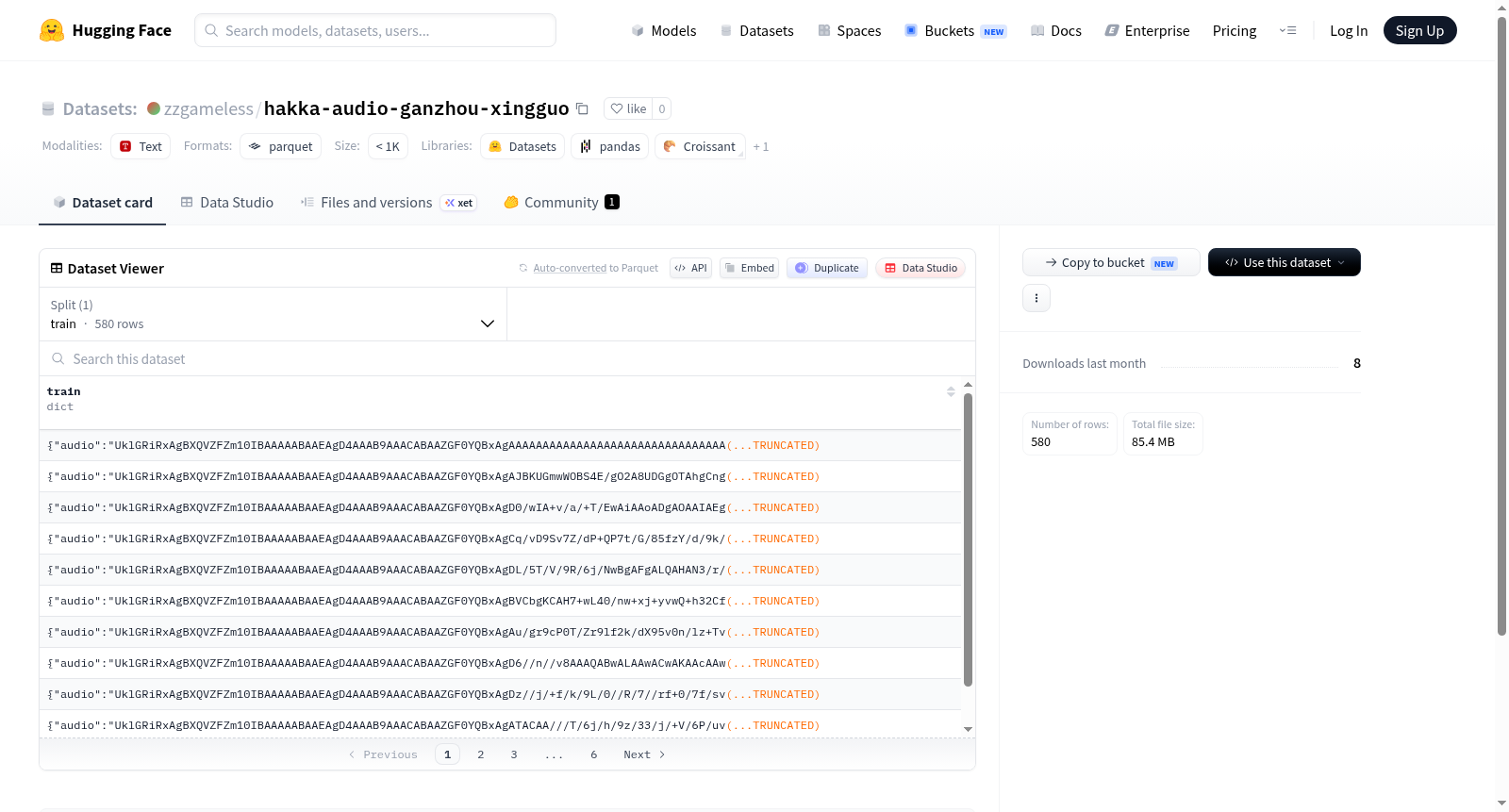
Task: Go to the Community tab
Action: coord(561,202)
